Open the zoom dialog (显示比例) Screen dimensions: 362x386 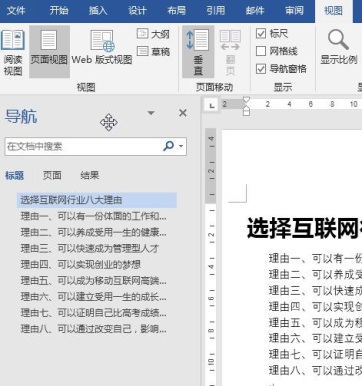(338, 47)
